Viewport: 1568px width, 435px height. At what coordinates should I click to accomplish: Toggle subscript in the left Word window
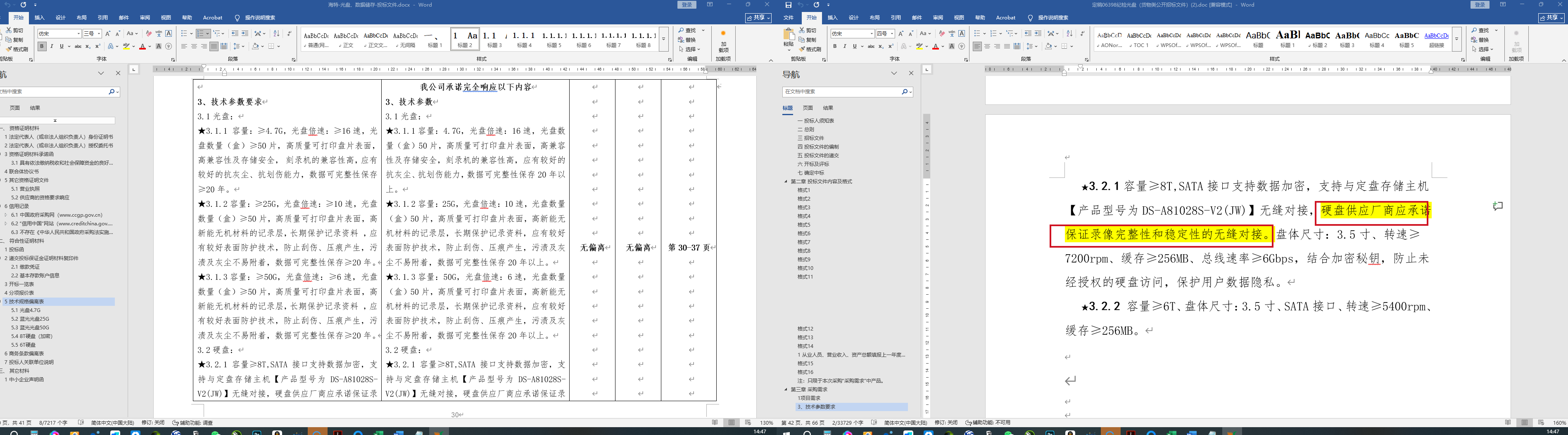(88, 46)
